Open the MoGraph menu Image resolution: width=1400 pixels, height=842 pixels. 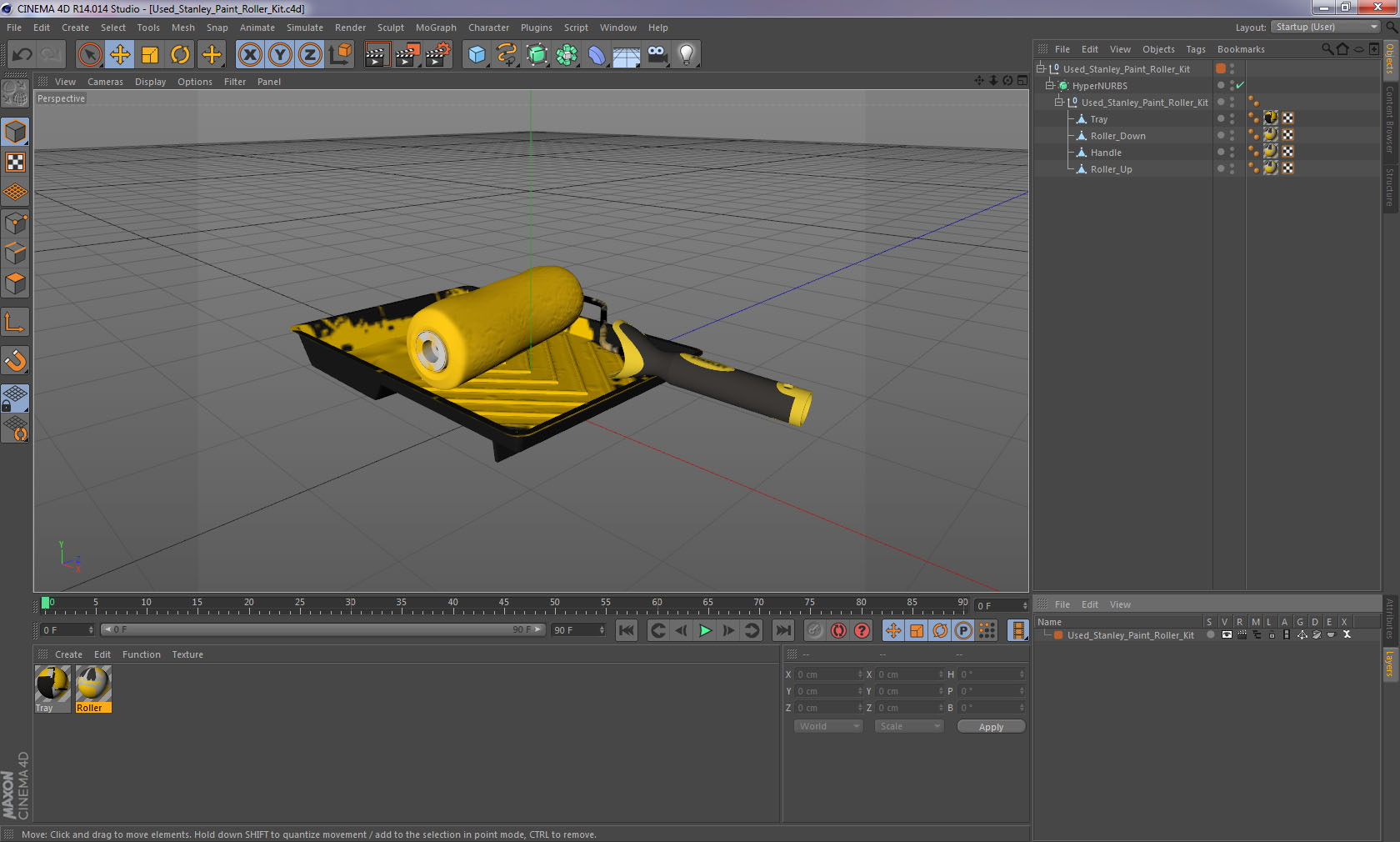pyautogui.click(x=436, y=28)
